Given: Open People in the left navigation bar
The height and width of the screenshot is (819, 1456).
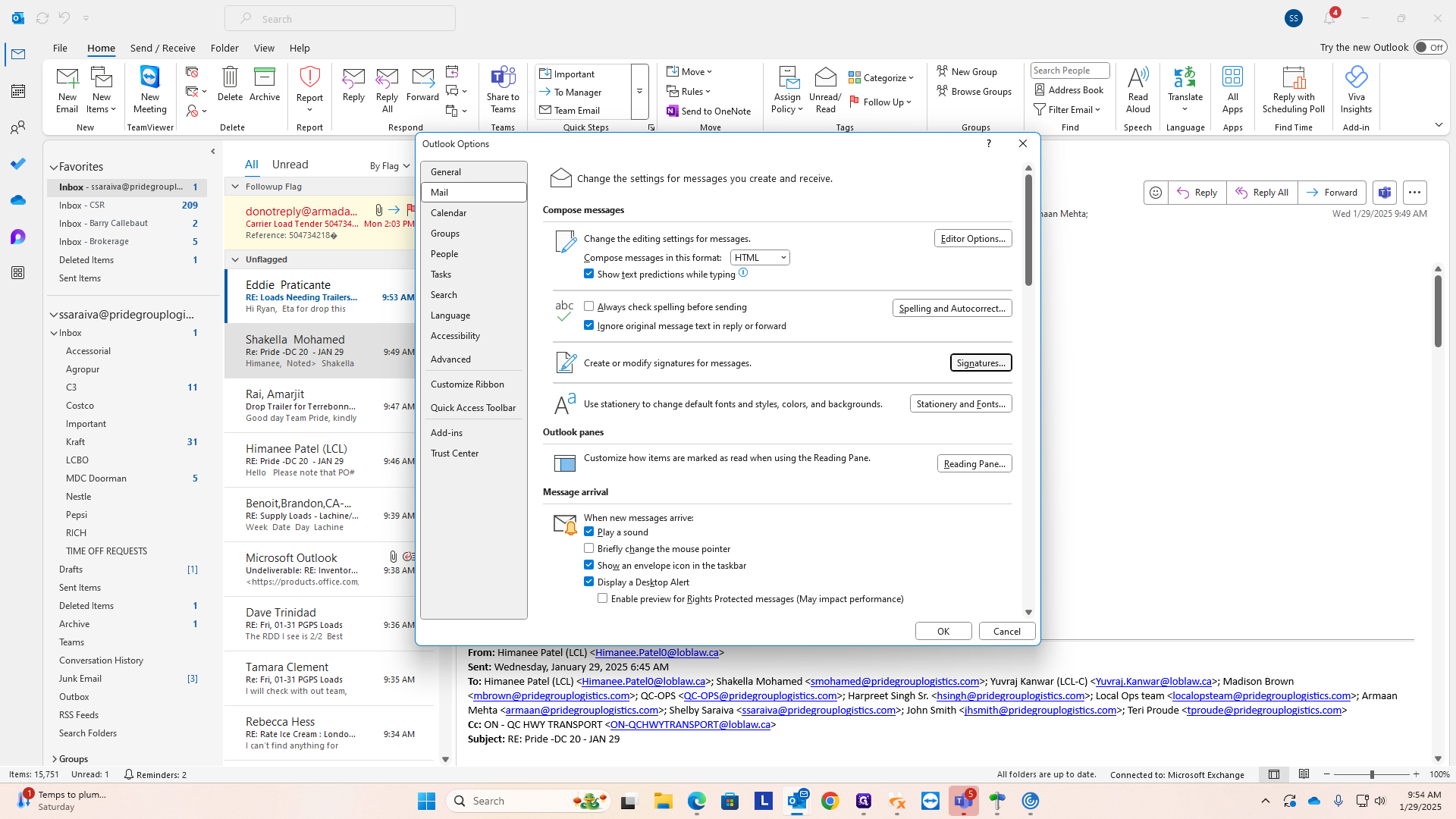Looking at the screenshot, I should pos(18,127).
